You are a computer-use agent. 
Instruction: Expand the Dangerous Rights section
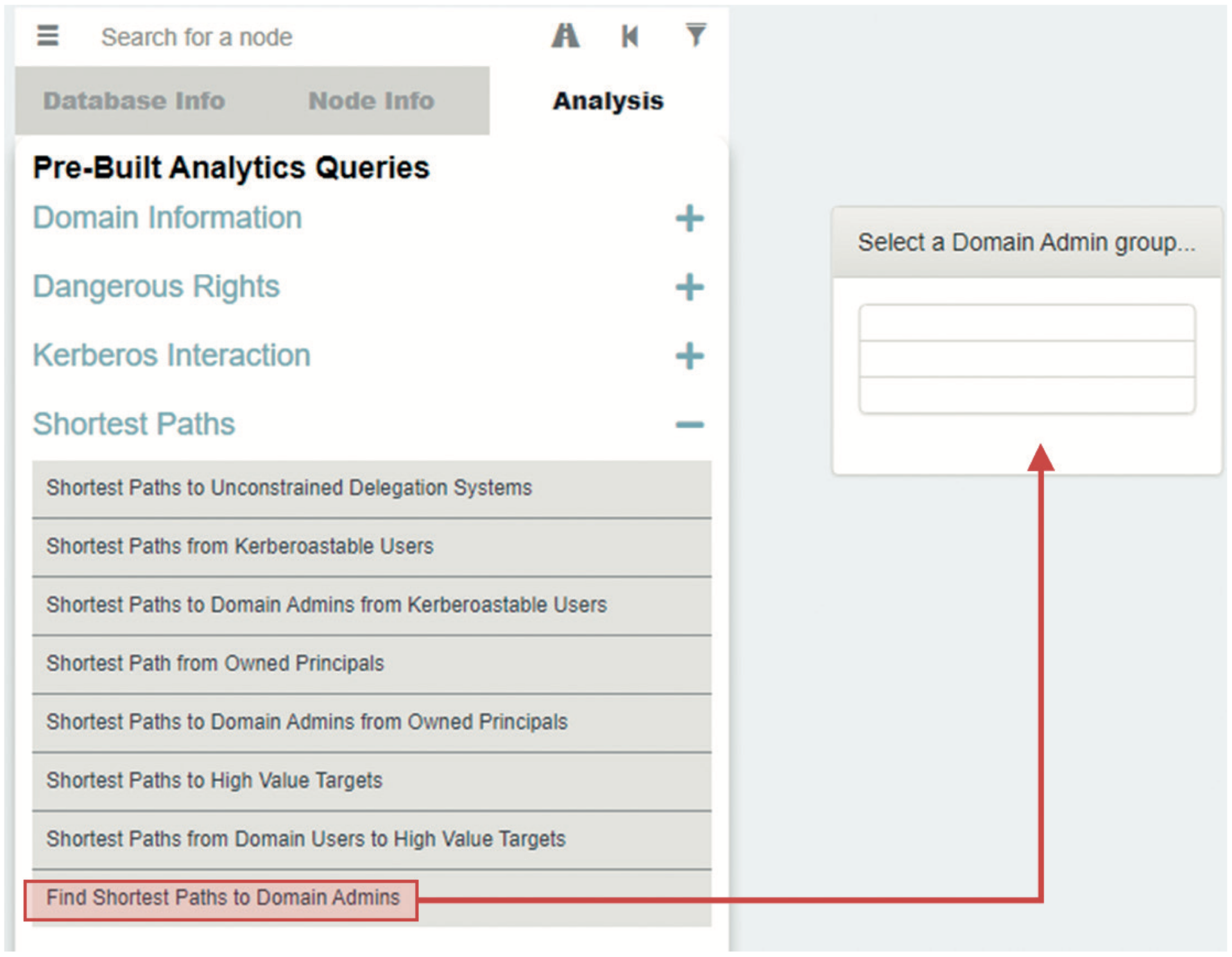[690, 288]
